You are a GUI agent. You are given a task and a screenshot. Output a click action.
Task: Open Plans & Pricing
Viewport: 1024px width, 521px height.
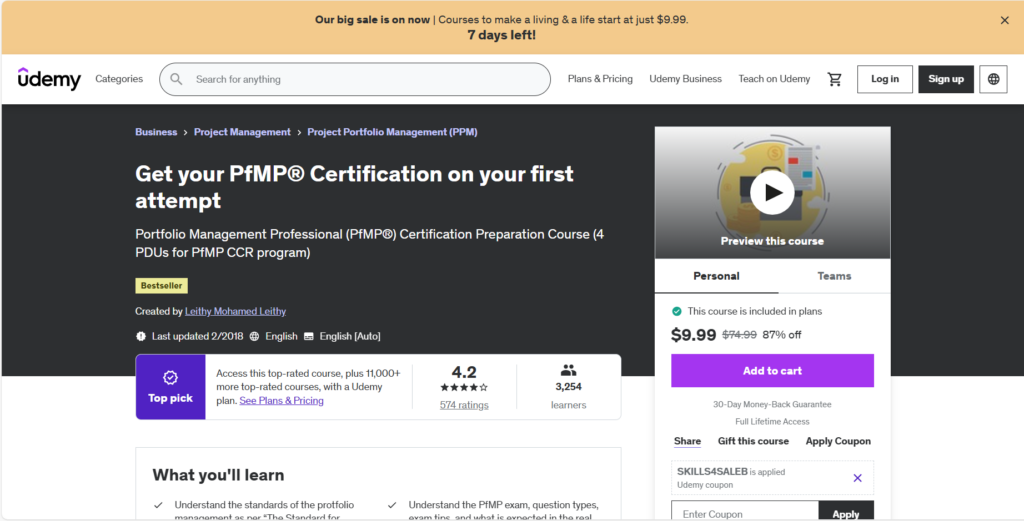(x=600, y=79)
